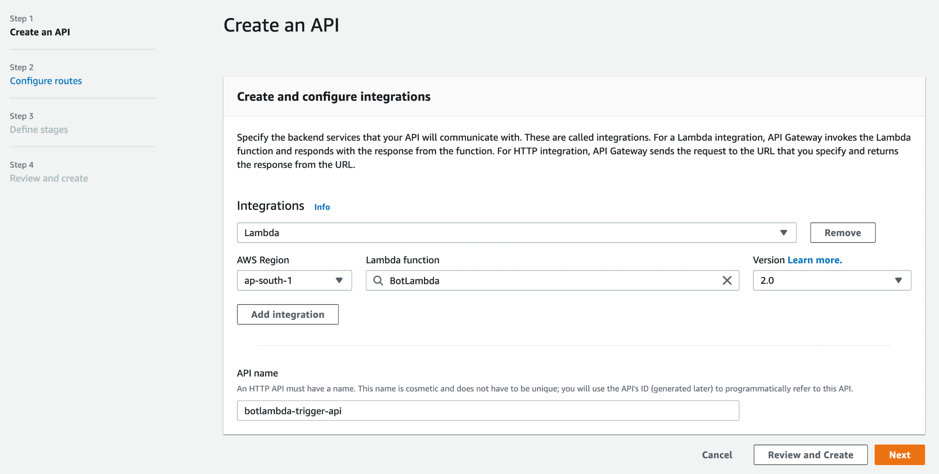Click the caret icon beside version 2.0

point(898,281)
